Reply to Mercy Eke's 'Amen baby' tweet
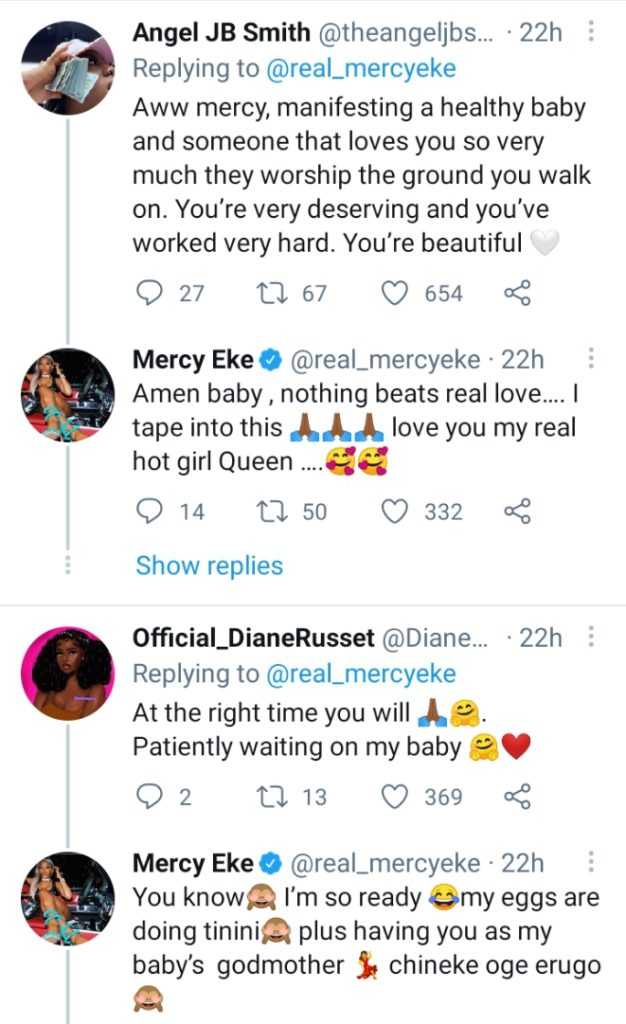 [x=149, y=512]
